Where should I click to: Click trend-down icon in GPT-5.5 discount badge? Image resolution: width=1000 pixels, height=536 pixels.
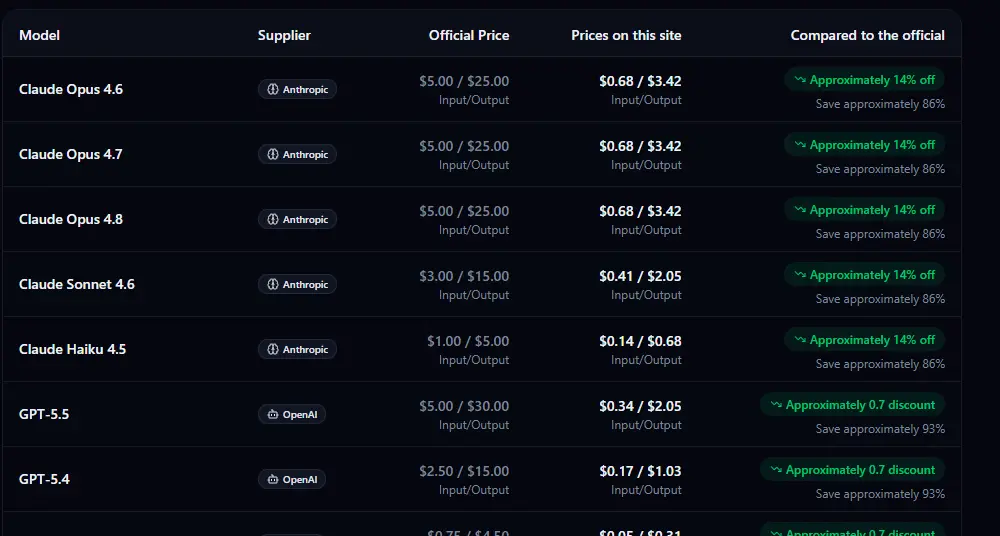776,405
